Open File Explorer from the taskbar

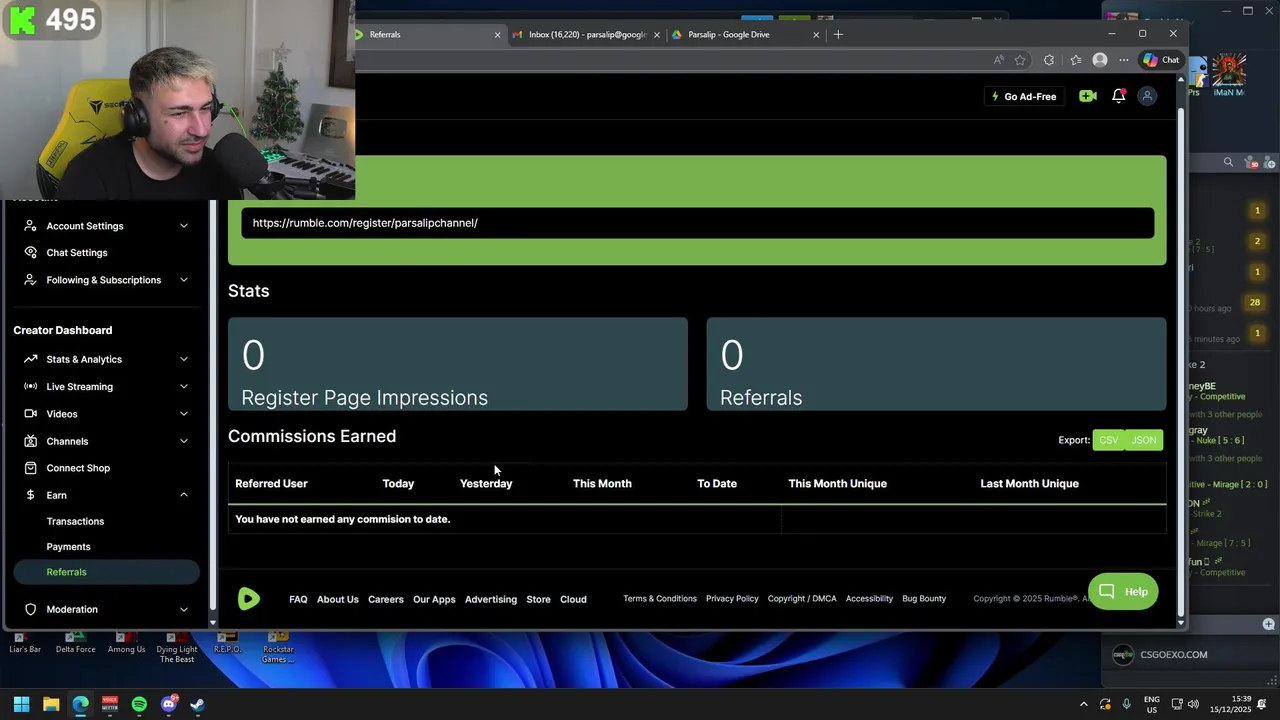coord(51,704)
